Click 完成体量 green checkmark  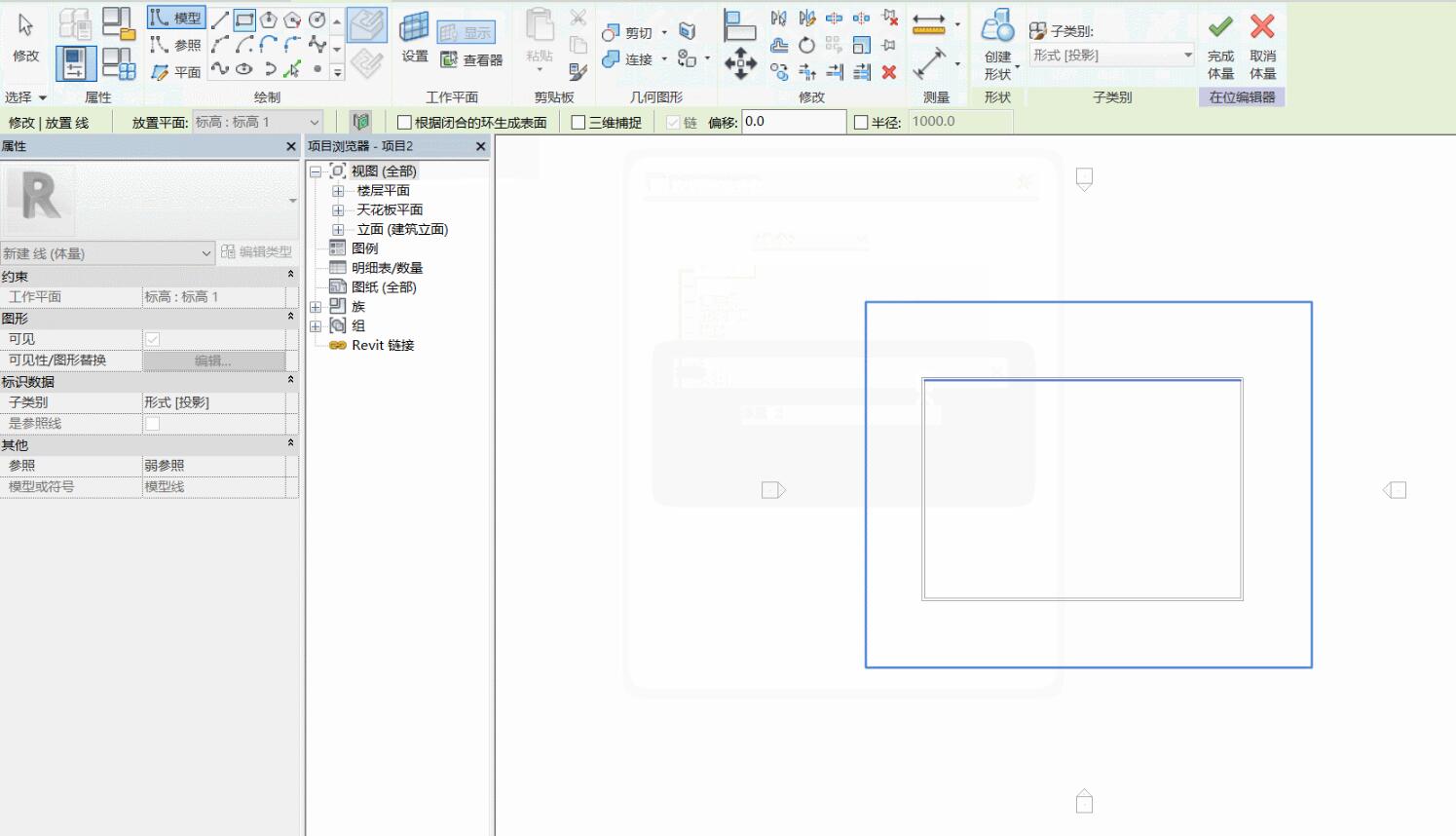pyautogui.click(x=1220, y=46)
